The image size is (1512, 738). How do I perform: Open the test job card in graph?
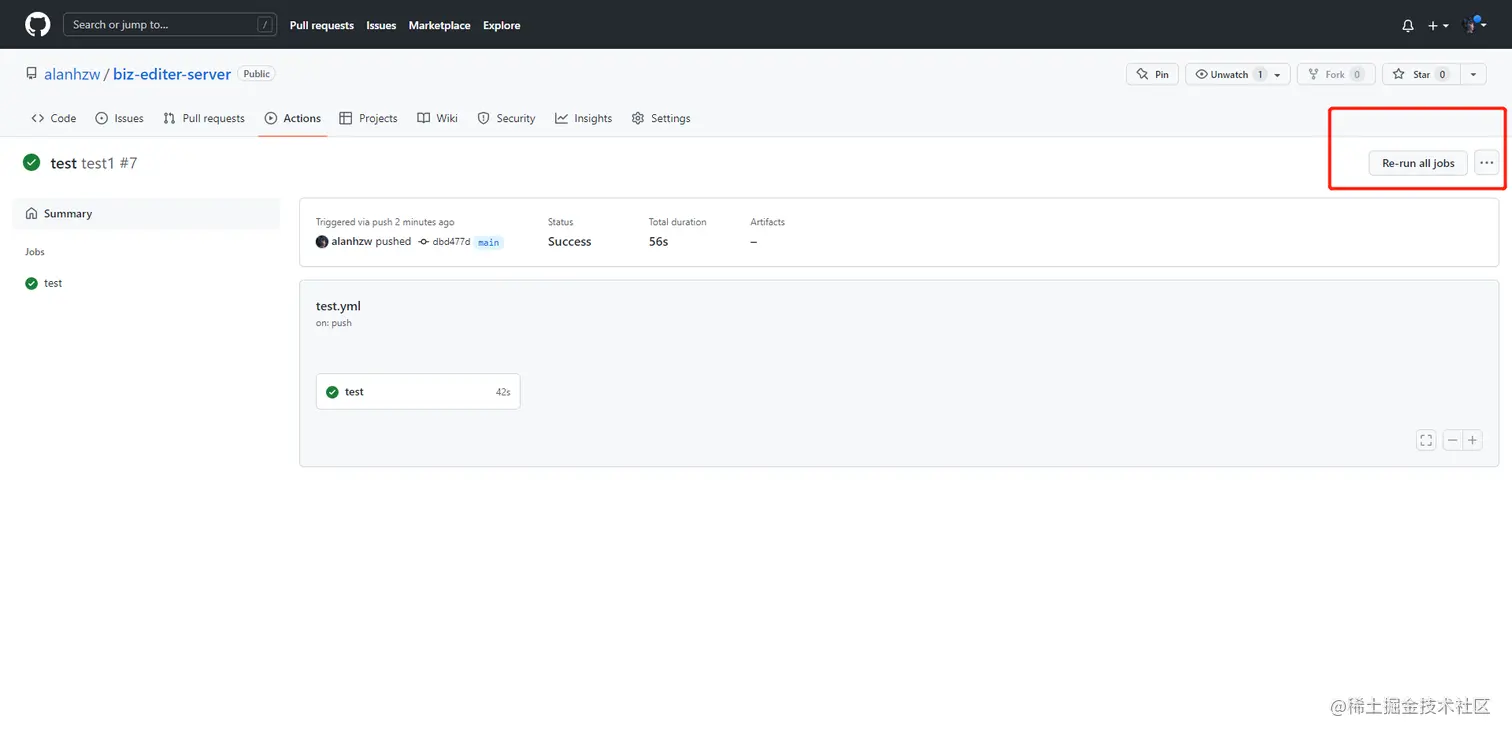click(418, 392)
